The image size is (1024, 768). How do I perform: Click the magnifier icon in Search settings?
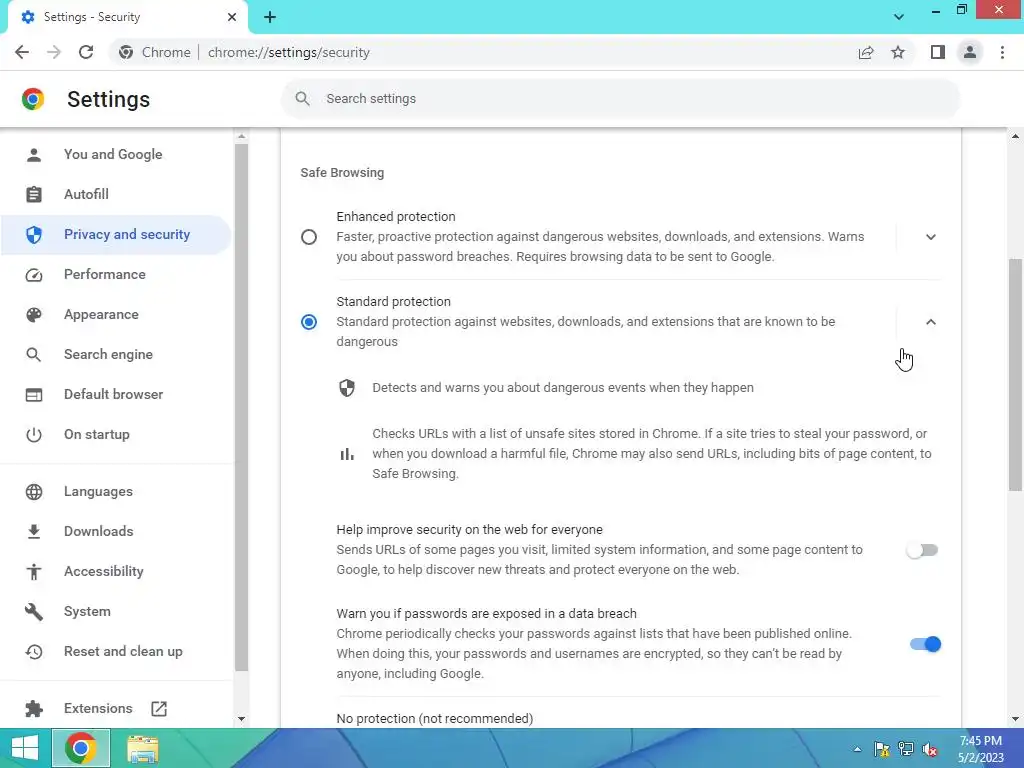point(302,99)
